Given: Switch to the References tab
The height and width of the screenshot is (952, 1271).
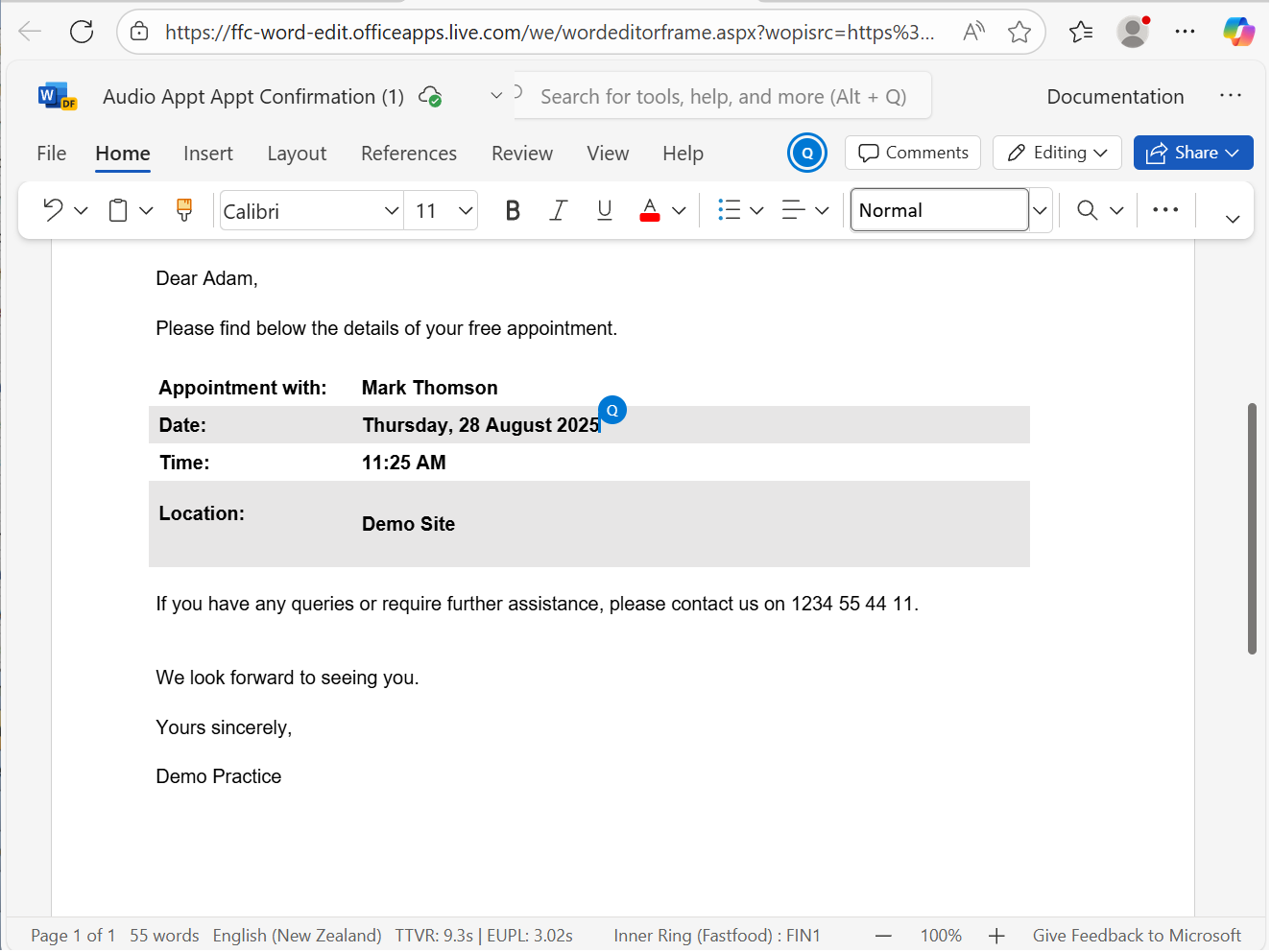Looking at the screenshot, I should tap(408, 154).
